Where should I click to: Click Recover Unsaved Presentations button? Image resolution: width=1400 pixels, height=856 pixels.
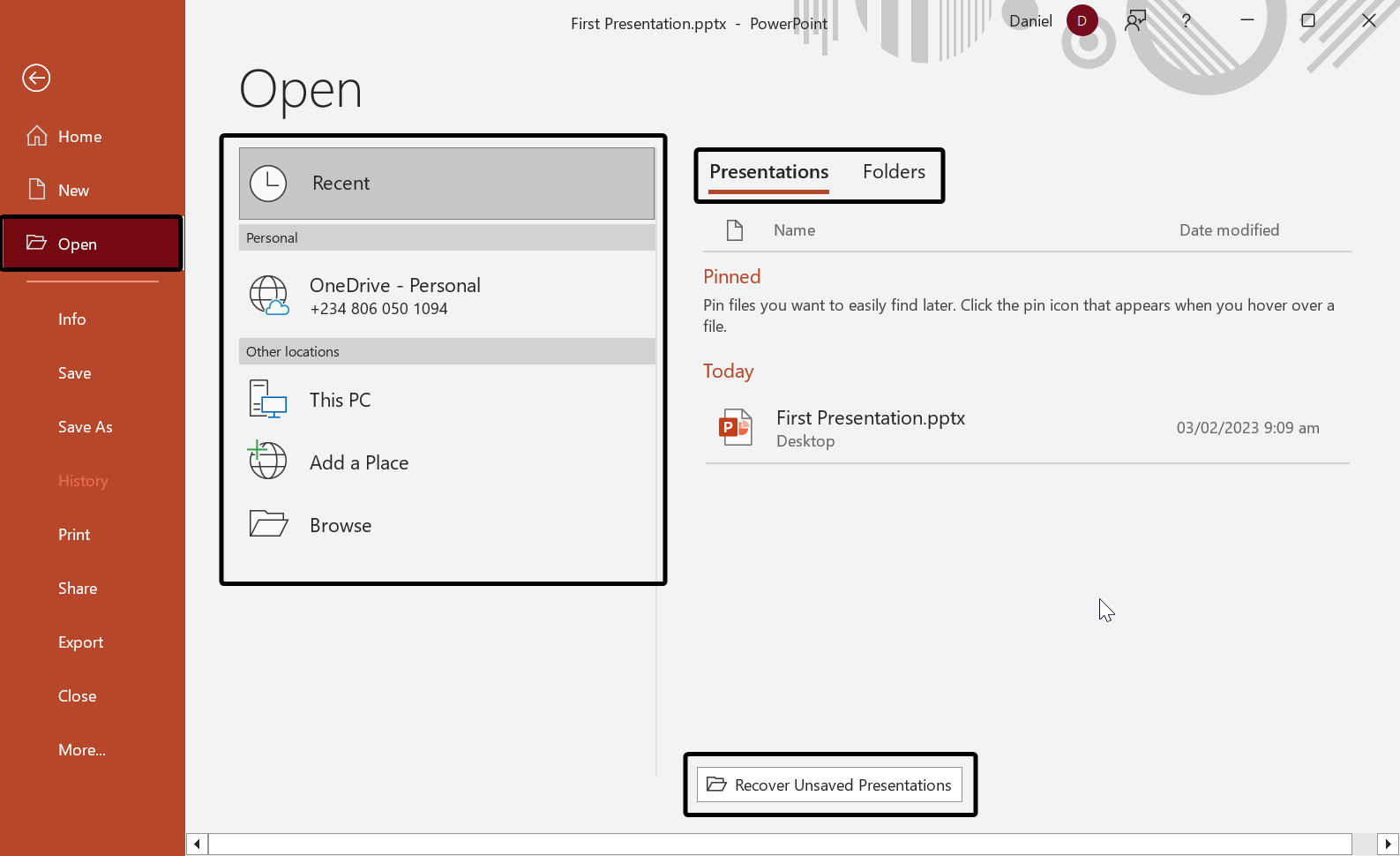[x=829, y=785]
